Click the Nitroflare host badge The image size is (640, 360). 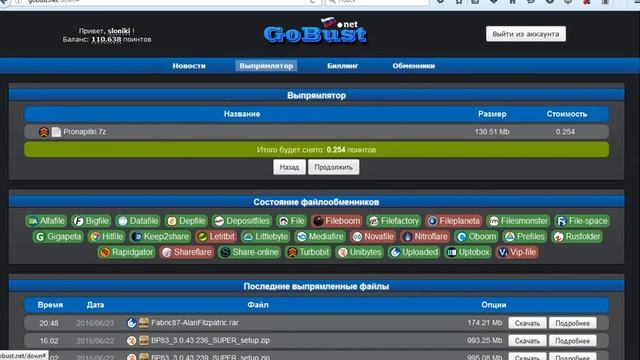[425, 236]
